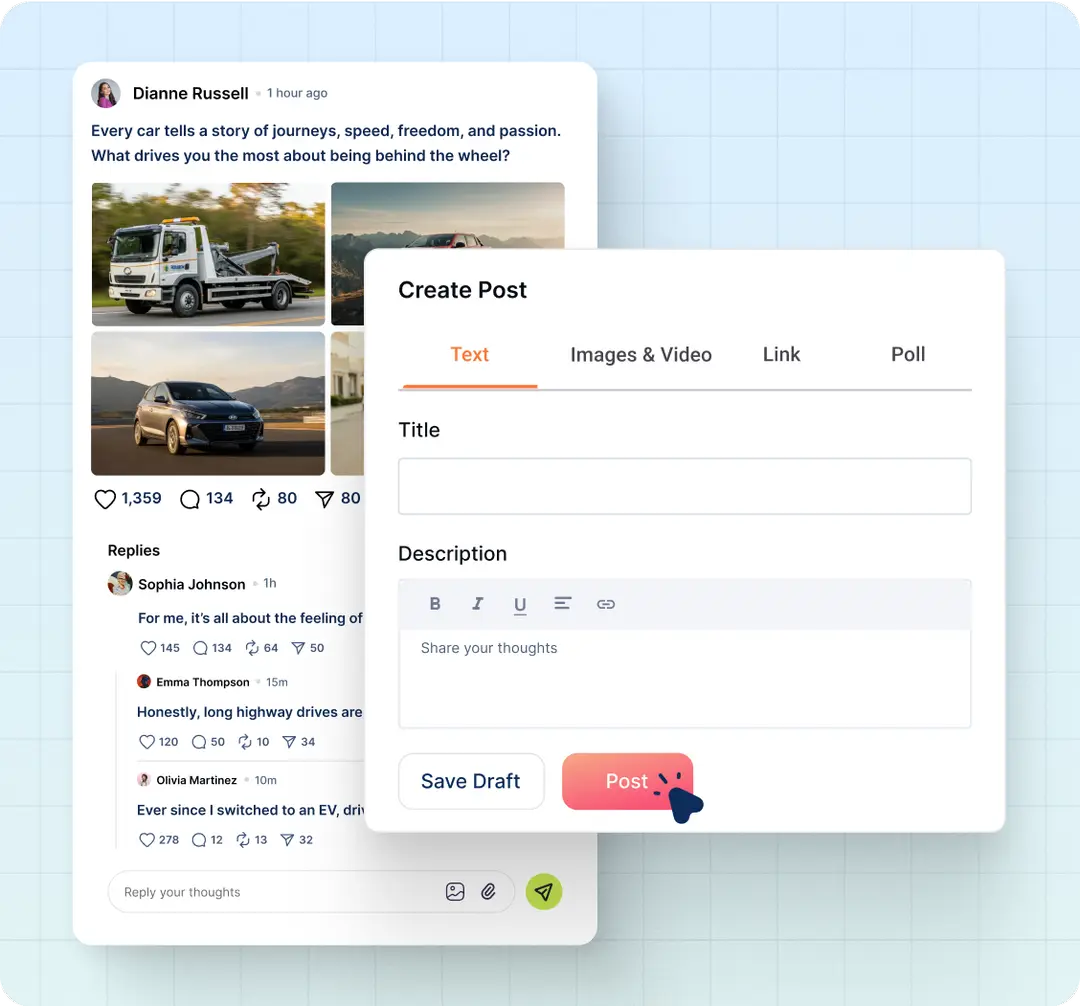Attach a file with paperclip icon

pyautogui.click(x=488, y=892)
